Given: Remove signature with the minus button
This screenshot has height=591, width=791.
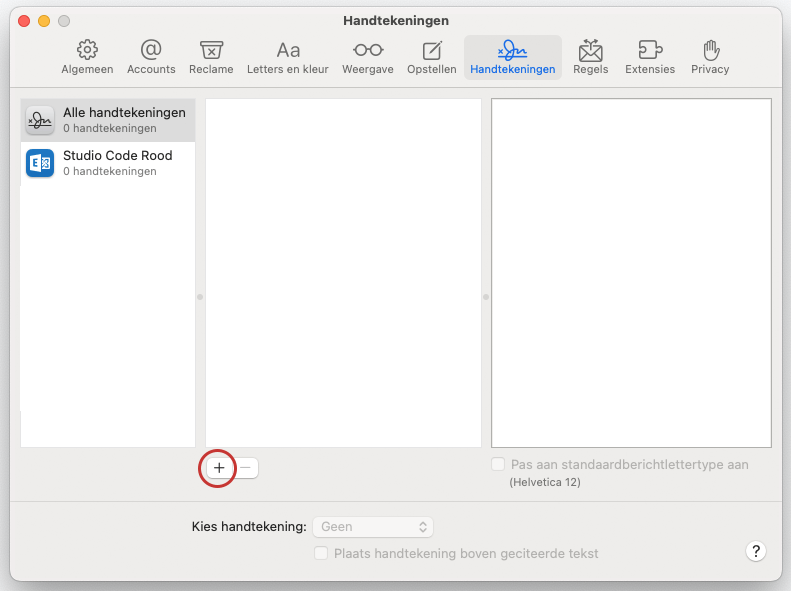Looking at the screenshot, I should click(246, 467).
